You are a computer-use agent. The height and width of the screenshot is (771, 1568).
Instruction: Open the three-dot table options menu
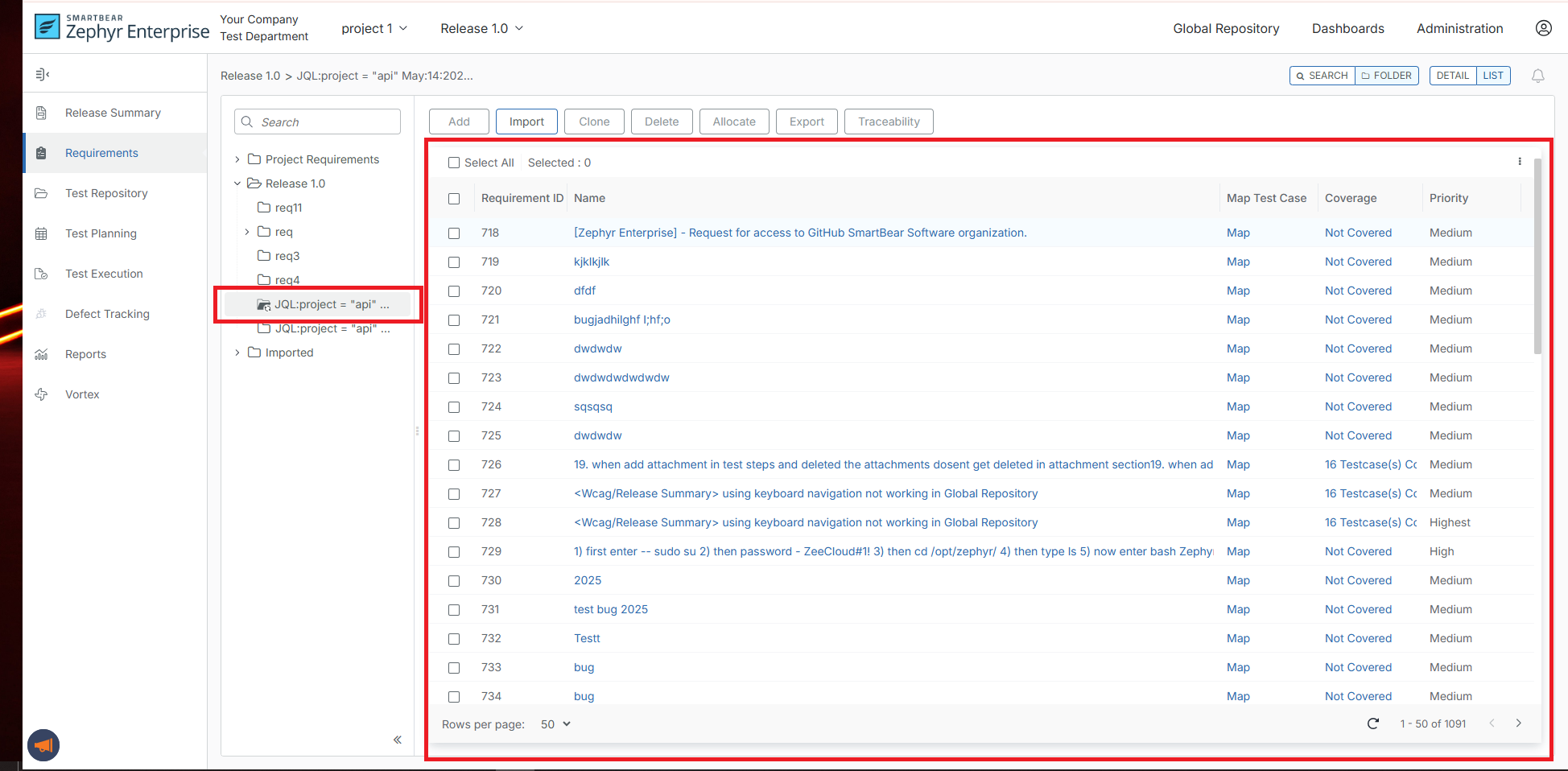pyautogui.click(x=1520, y=162)
